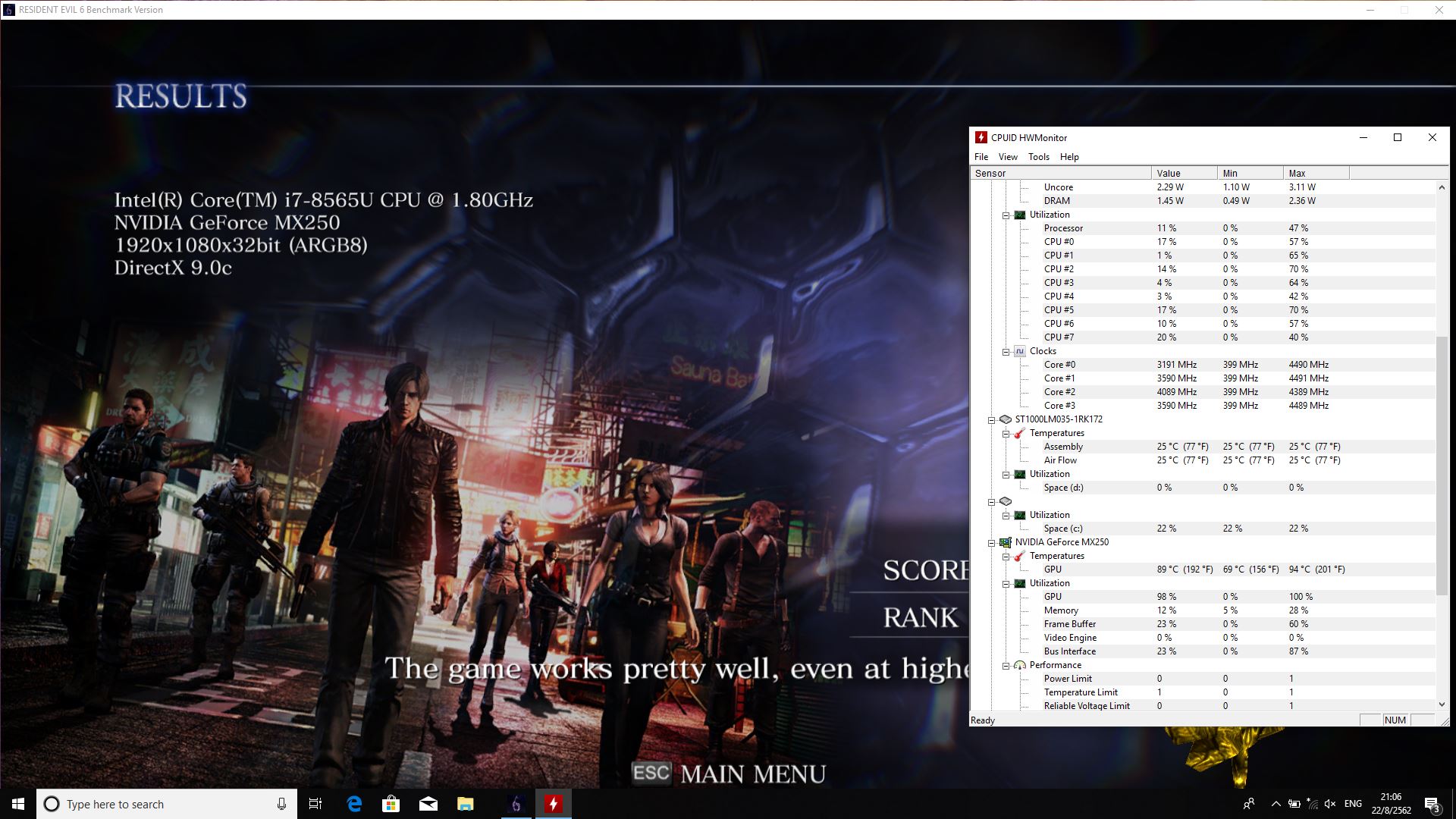
Task: Open Microsoft Store from the taskbar
Action: coord(391,804)
